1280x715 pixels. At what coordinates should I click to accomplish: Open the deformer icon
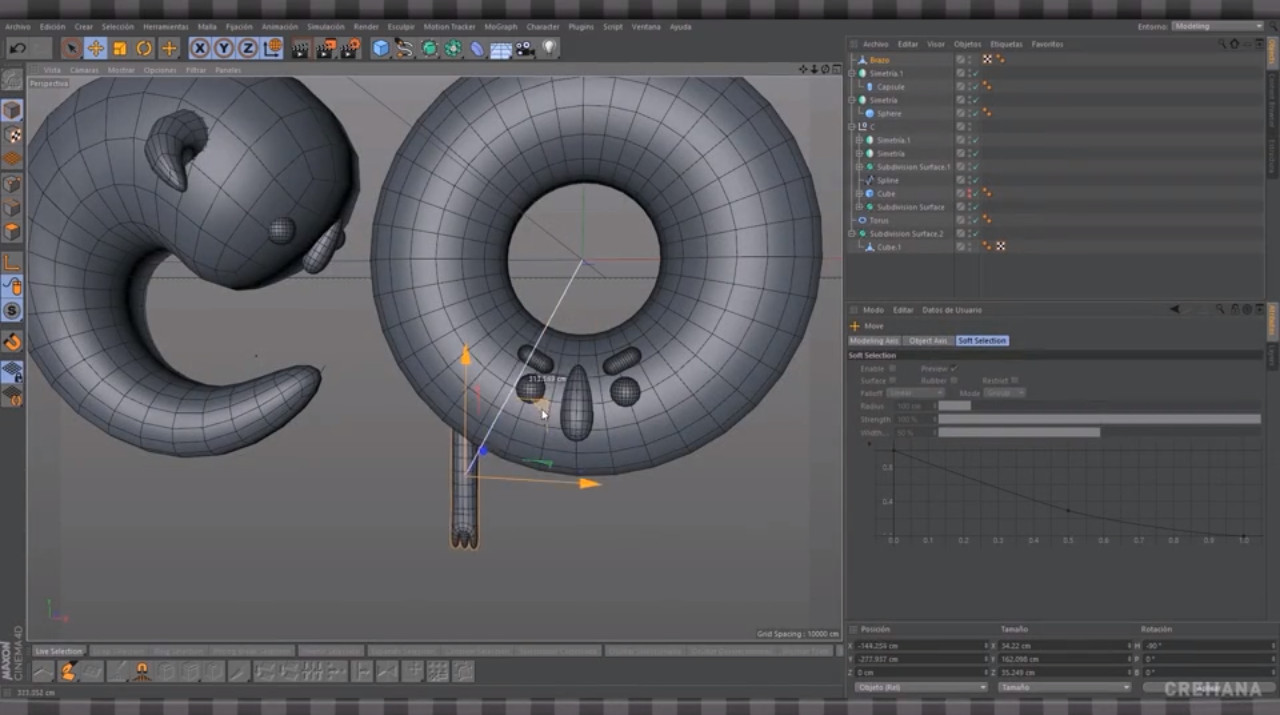[x=477, y=48]
